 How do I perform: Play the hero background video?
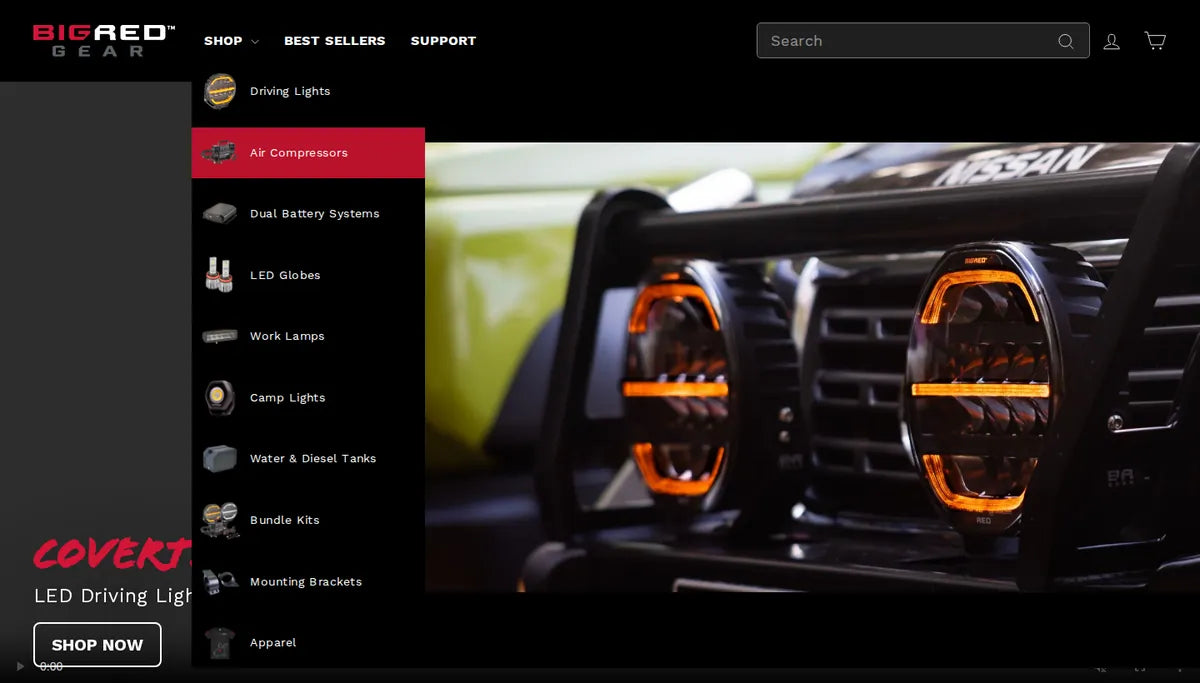[20, 666]
